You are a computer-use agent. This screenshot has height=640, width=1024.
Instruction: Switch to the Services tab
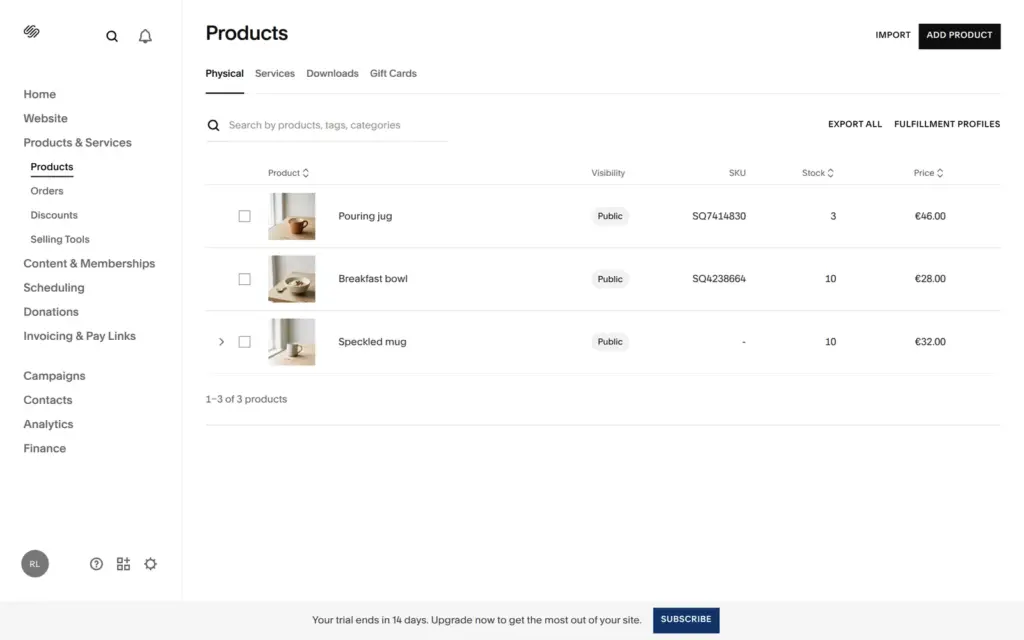coord(274,74)
